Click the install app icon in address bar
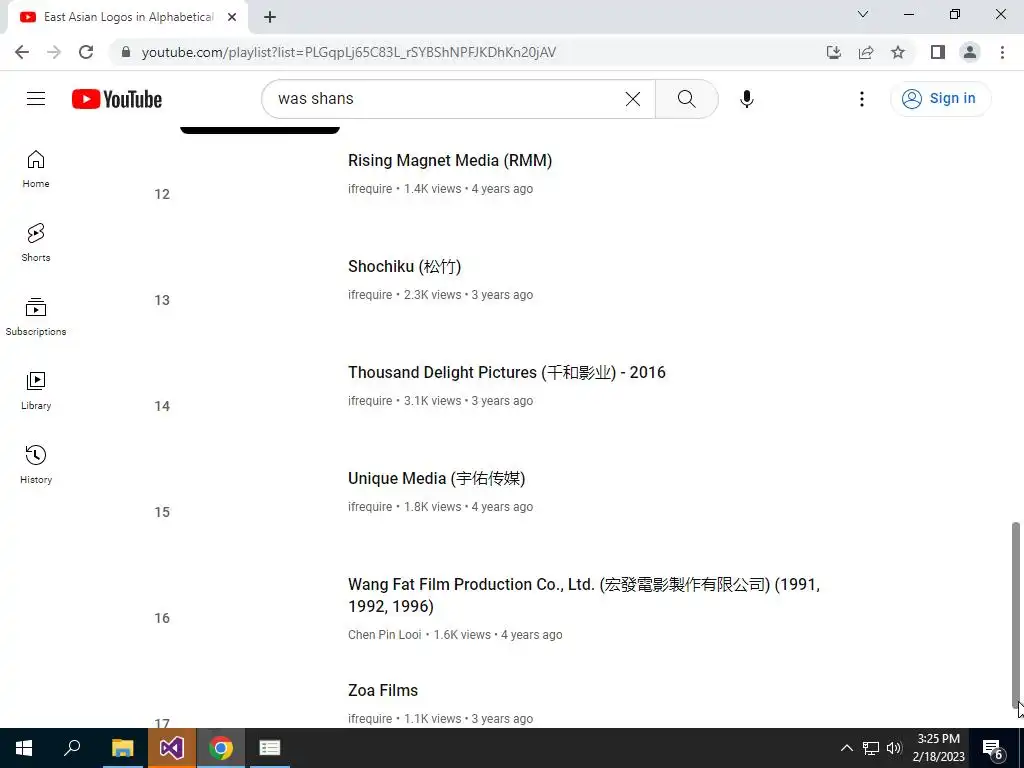Viewport: 1024px width, 768px height. [x=833, y=52]
